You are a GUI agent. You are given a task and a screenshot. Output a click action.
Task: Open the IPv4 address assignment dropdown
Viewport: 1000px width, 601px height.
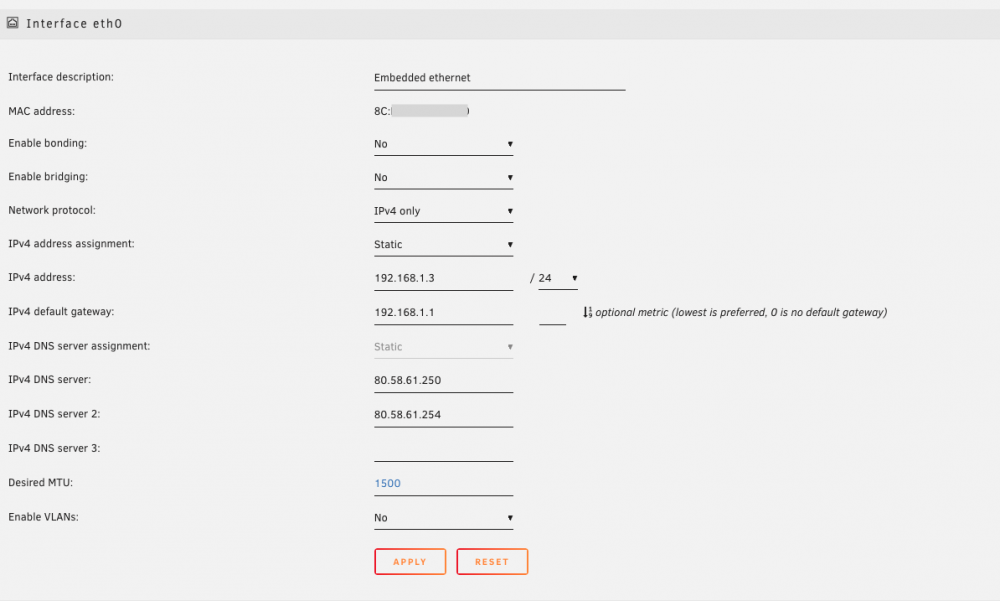(x=443, y=244)
